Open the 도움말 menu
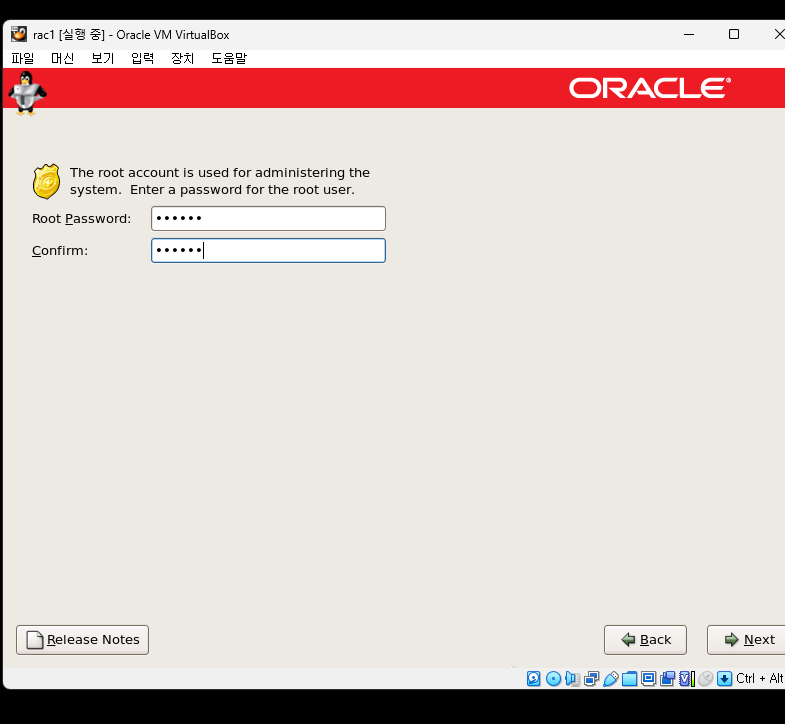The image size is (785, 724). pyautogui.click(x=229, y=59)
